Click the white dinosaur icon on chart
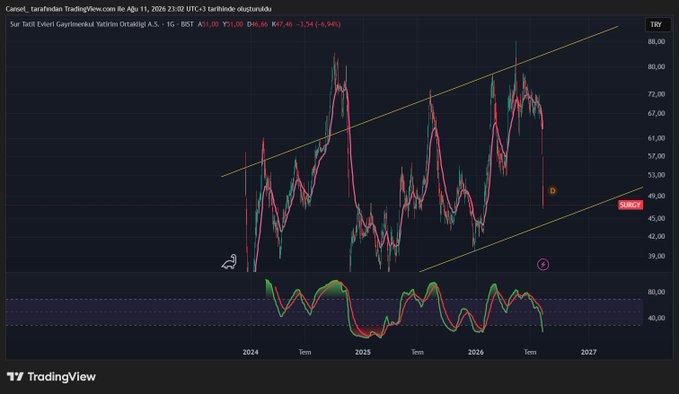The image size is (679, 394). [230, 262]
